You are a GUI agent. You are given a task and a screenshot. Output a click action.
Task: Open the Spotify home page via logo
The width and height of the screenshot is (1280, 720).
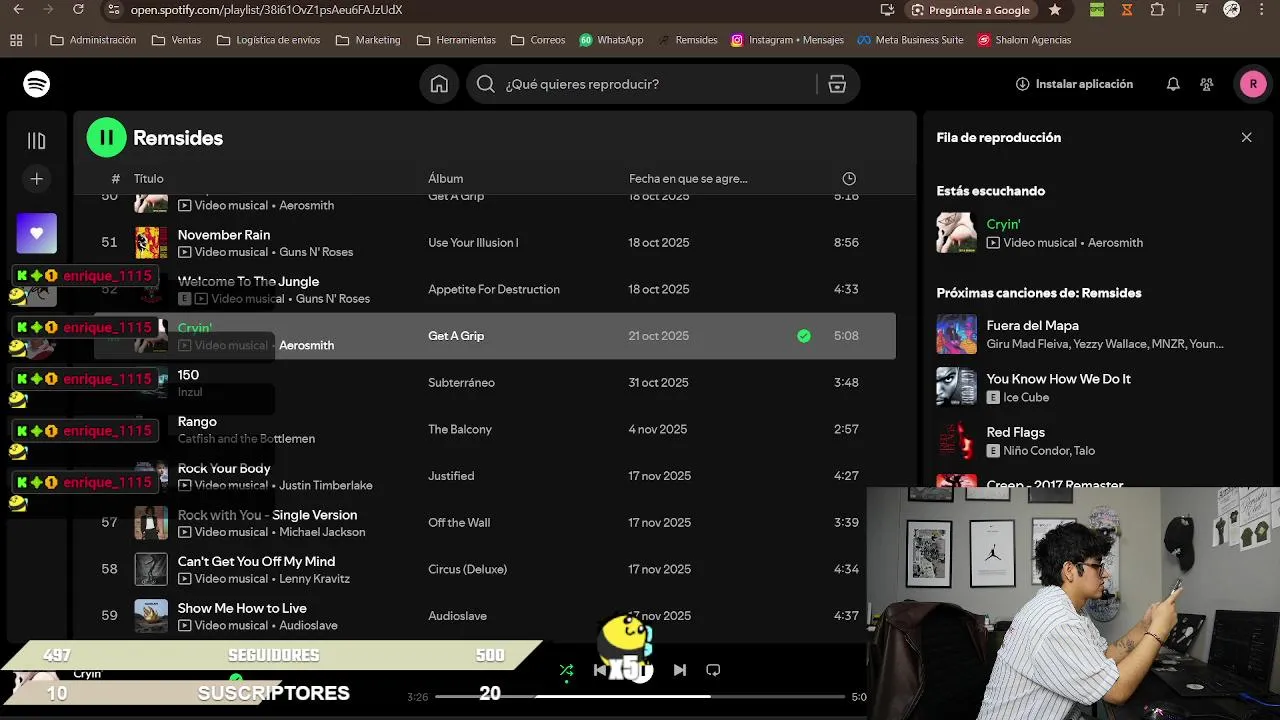37,84
